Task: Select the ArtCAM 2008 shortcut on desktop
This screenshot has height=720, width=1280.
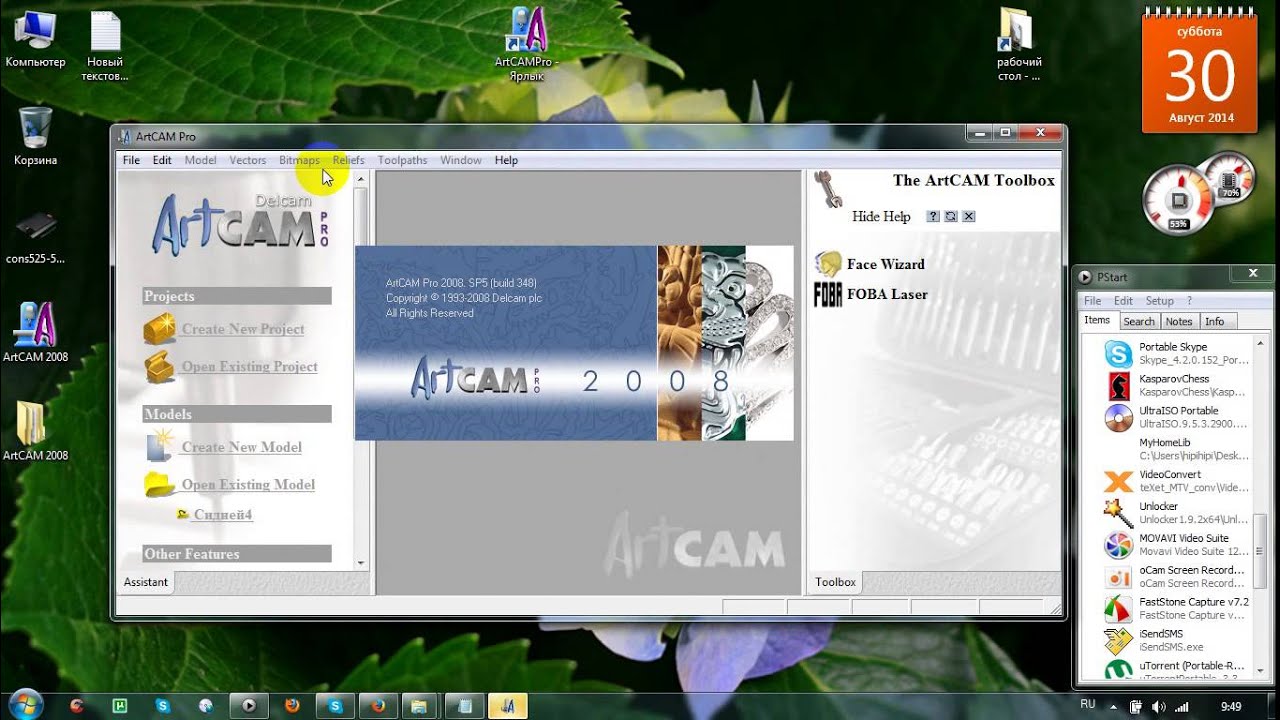Action: [35, 332]
